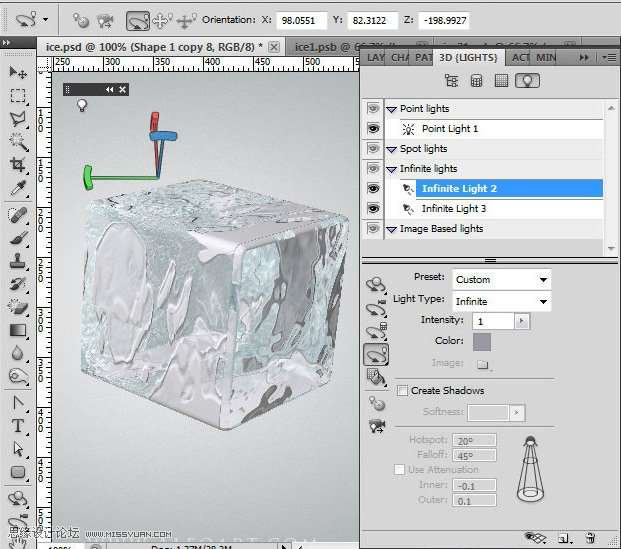
Task: Click the options bar rotate-light button
Action: point(137,21)
